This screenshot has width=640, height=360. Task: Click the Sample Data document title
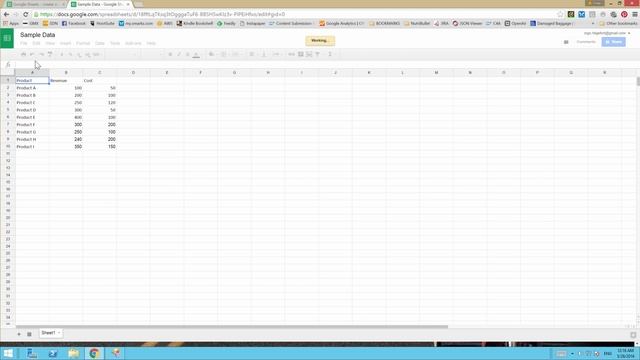(38, 35)
